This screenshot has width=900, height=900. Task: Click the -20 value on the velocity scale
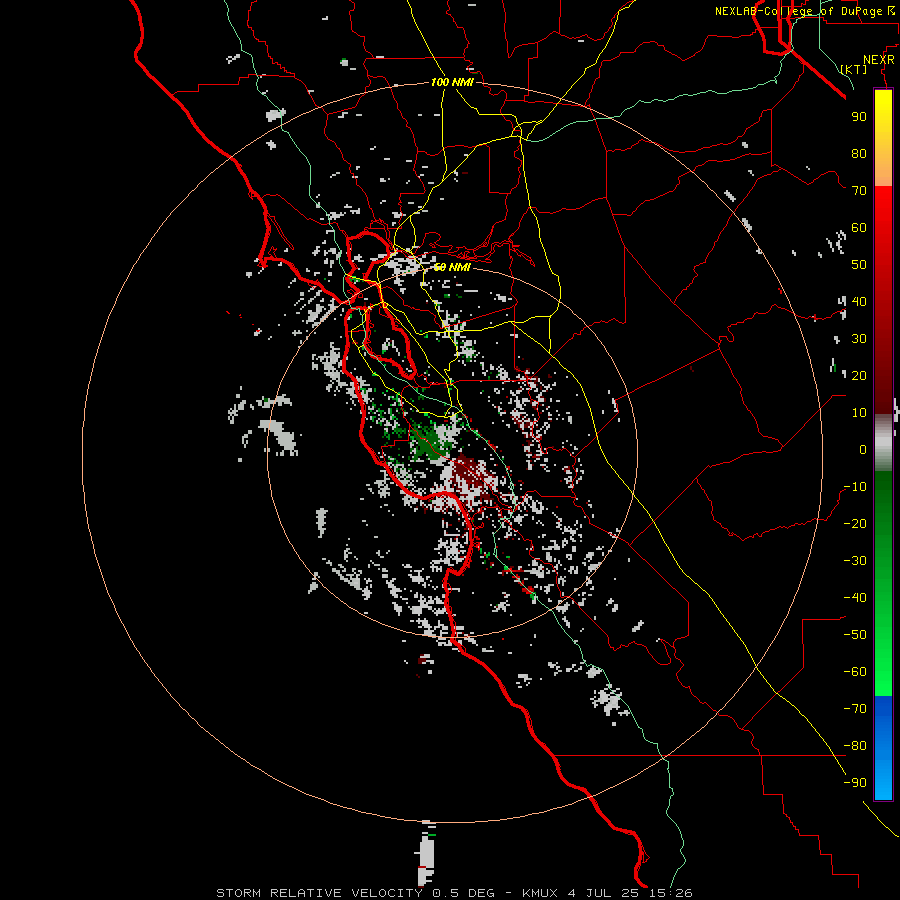[x=855, y=523]
